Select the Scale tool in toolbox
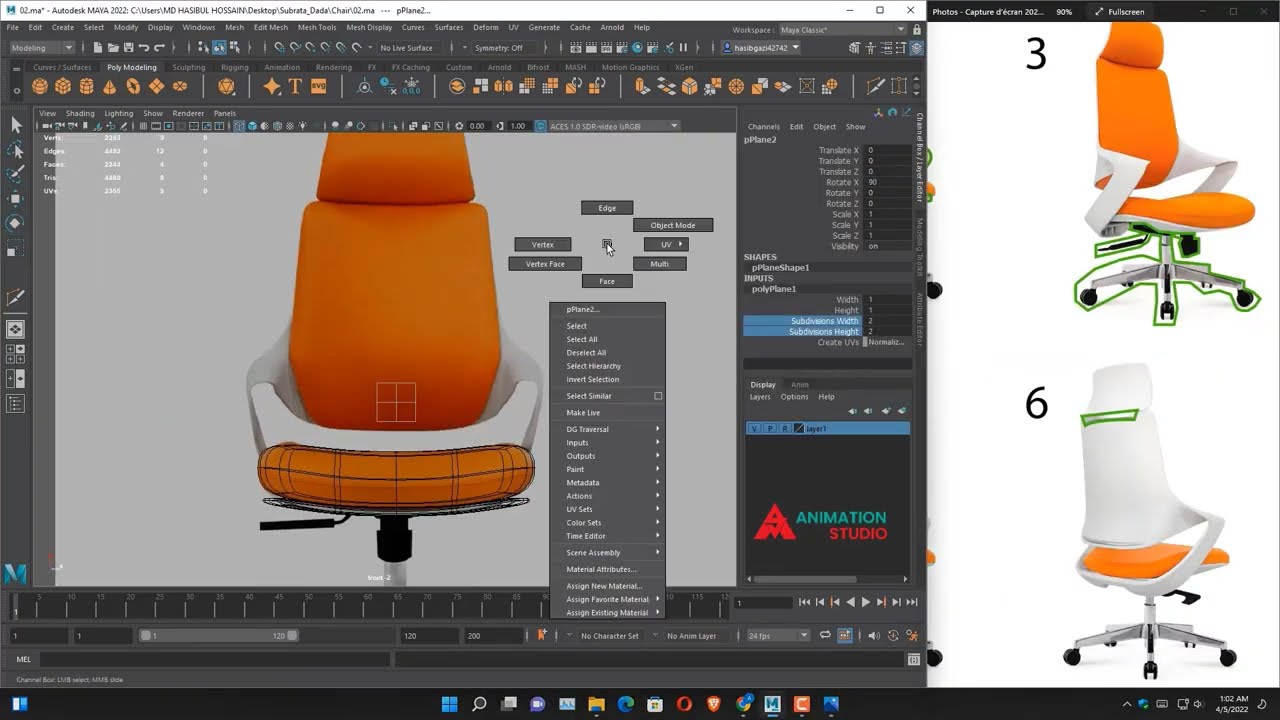Viewport: 1280px width, 720px height. (x=15, y=248)
